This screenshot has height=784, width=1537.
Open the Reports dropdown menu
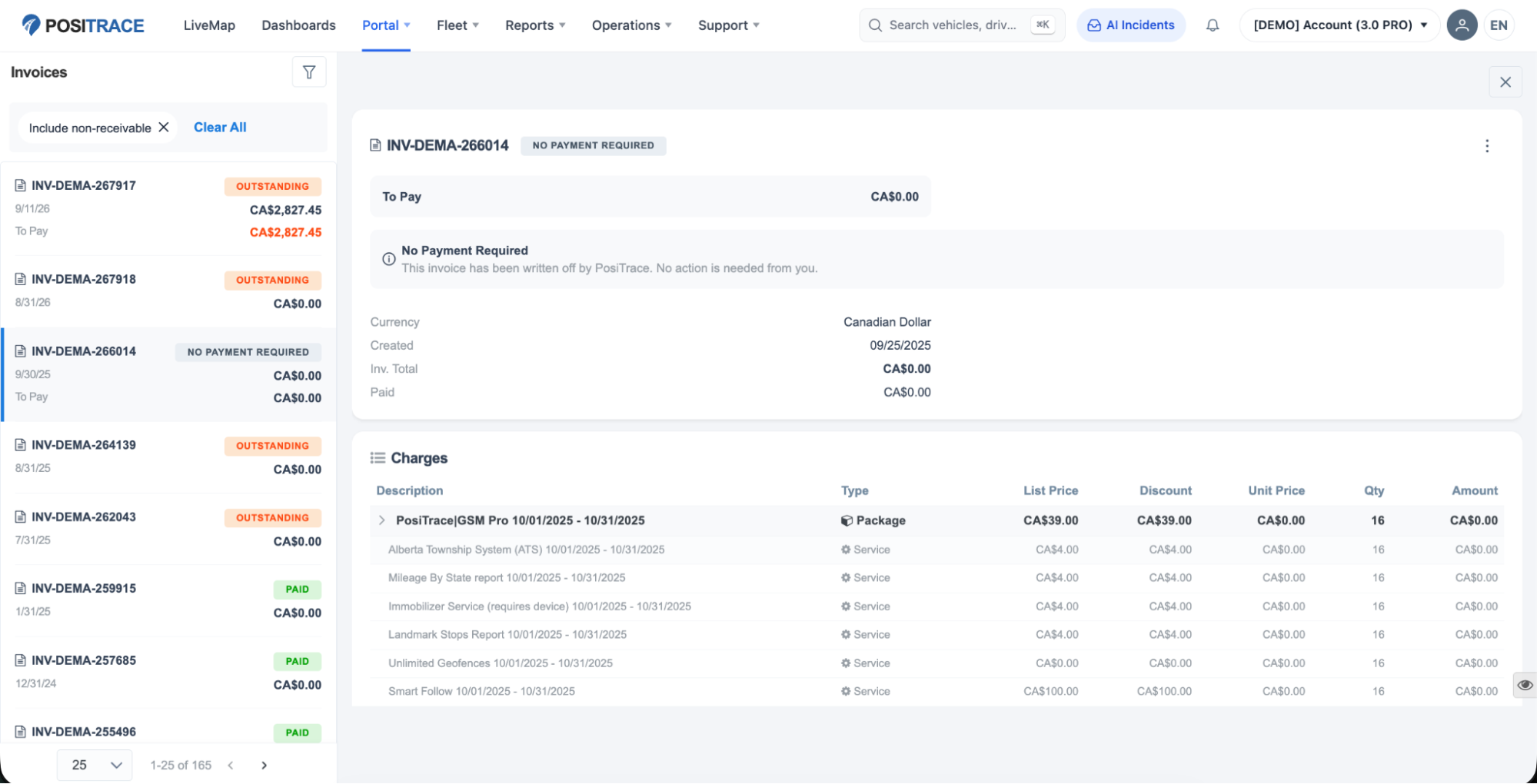(535, 25)
